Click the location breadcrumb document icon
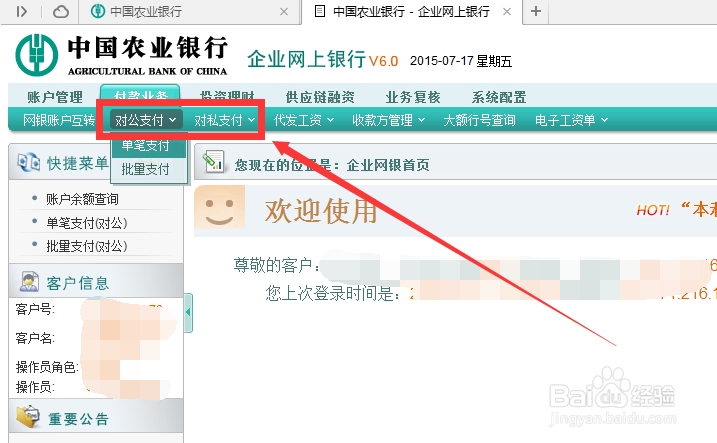This screenshot has height=443, width=717. [x=213, y=161]
